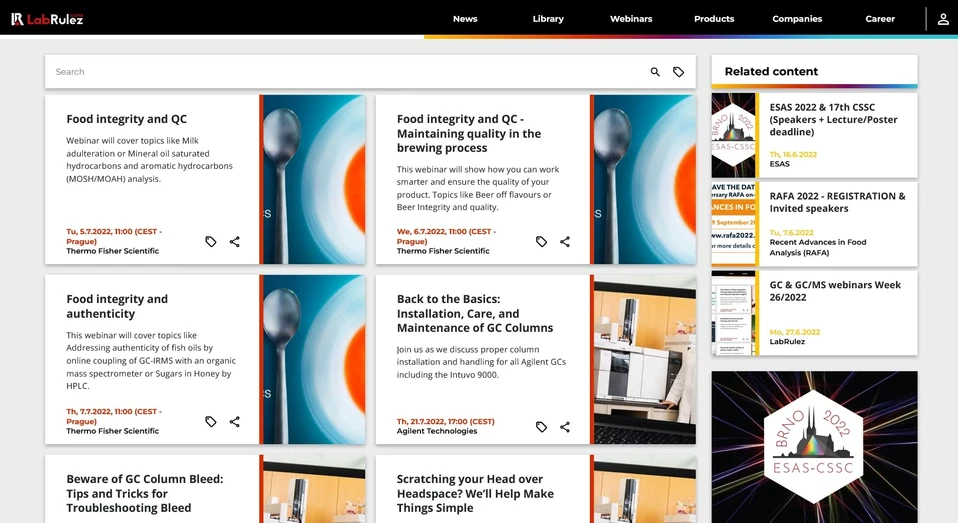Click the Th, 21.7.2022, 17:00 (CEST) date
Viewport: 958px width, 523px height.
(445, 422)
